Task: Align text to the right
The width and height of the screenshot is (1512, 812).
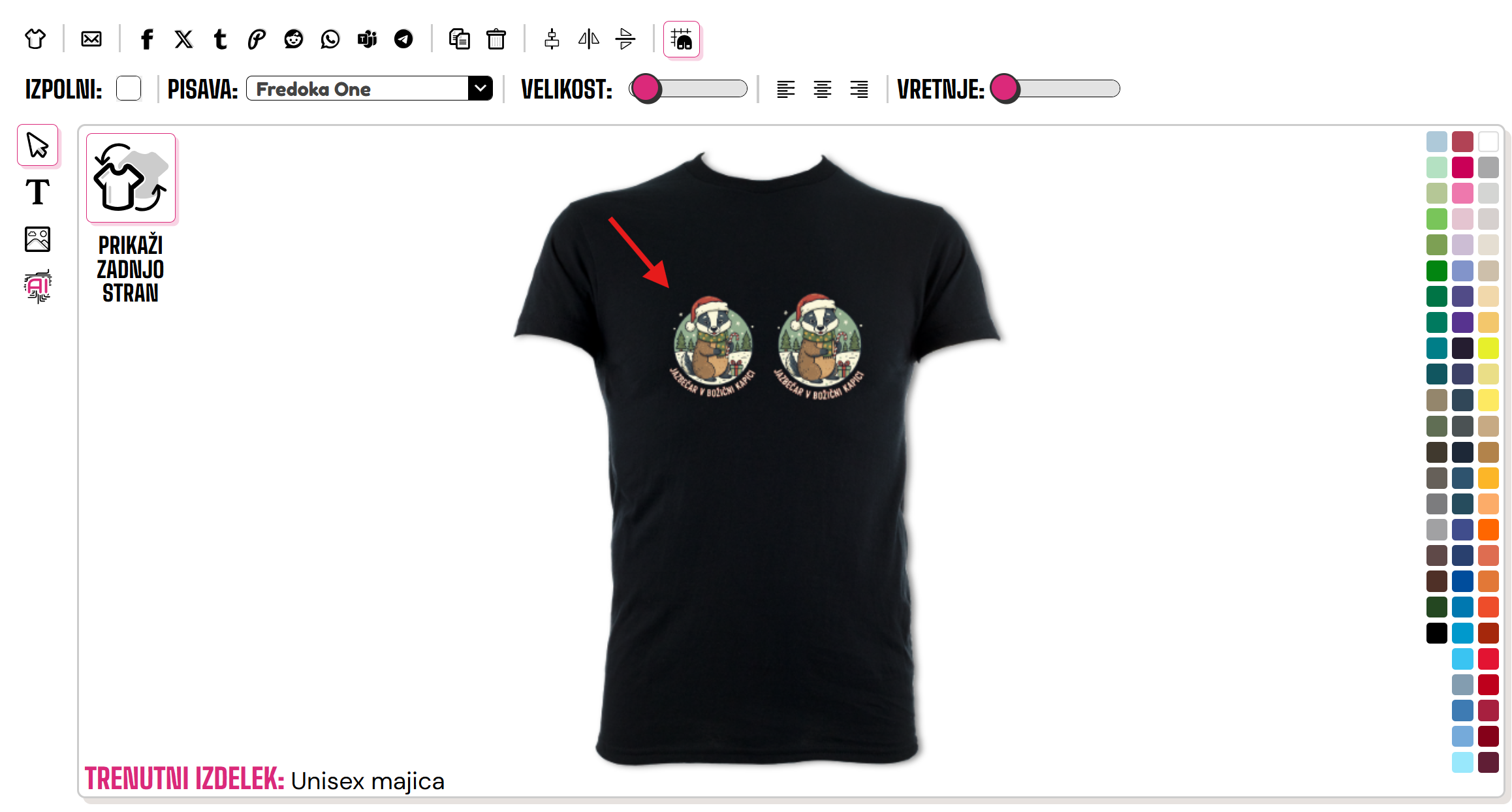Action: pyautogui.click(x=859, y=89)
